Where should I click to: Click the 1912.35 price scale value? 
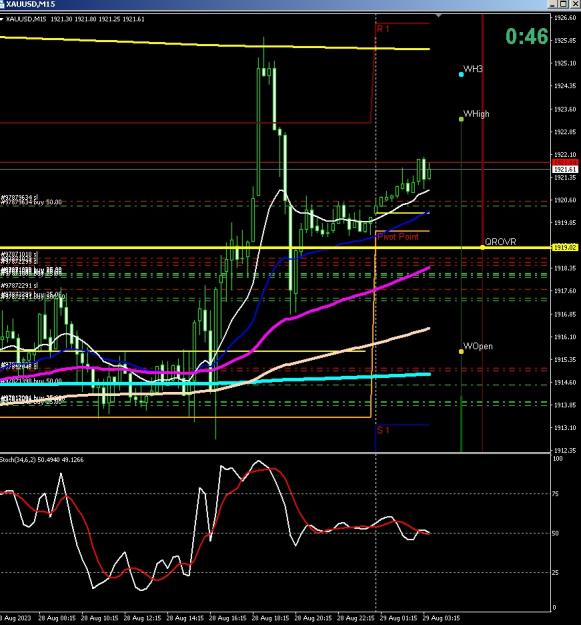tap(565, 450)
